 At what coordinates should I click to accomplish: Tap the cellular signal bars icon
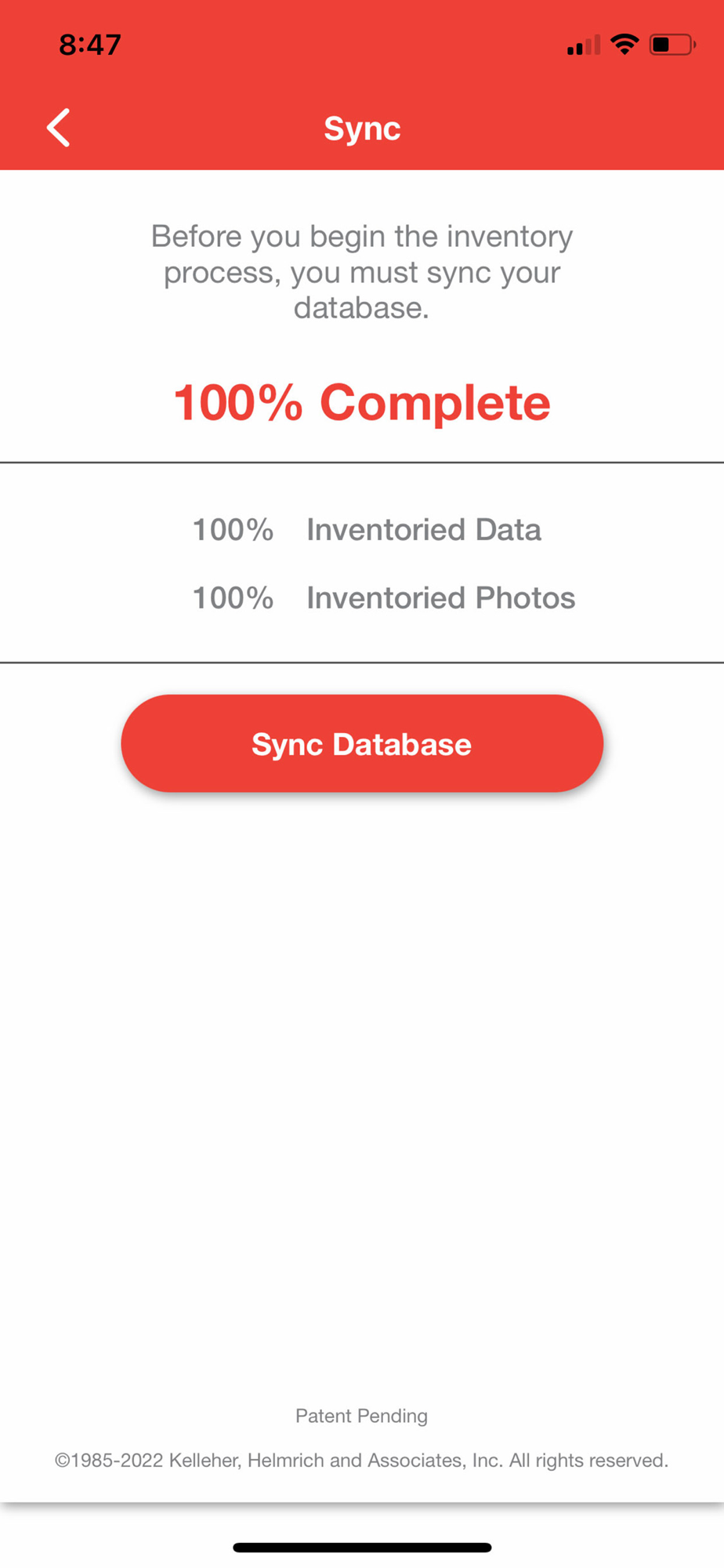point(583,45)
